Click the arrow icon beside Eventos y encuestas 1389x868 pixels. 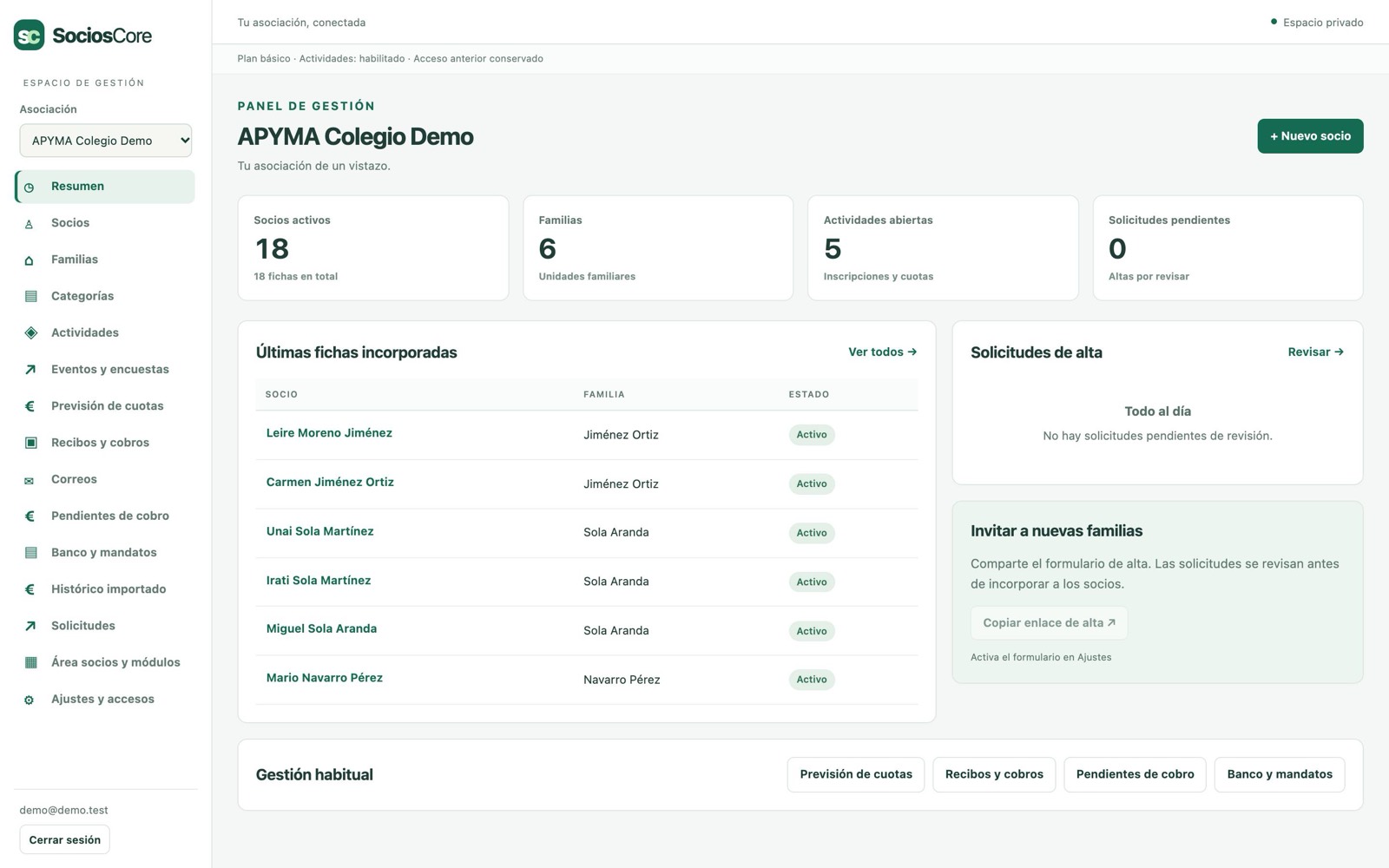pos(30,370)
